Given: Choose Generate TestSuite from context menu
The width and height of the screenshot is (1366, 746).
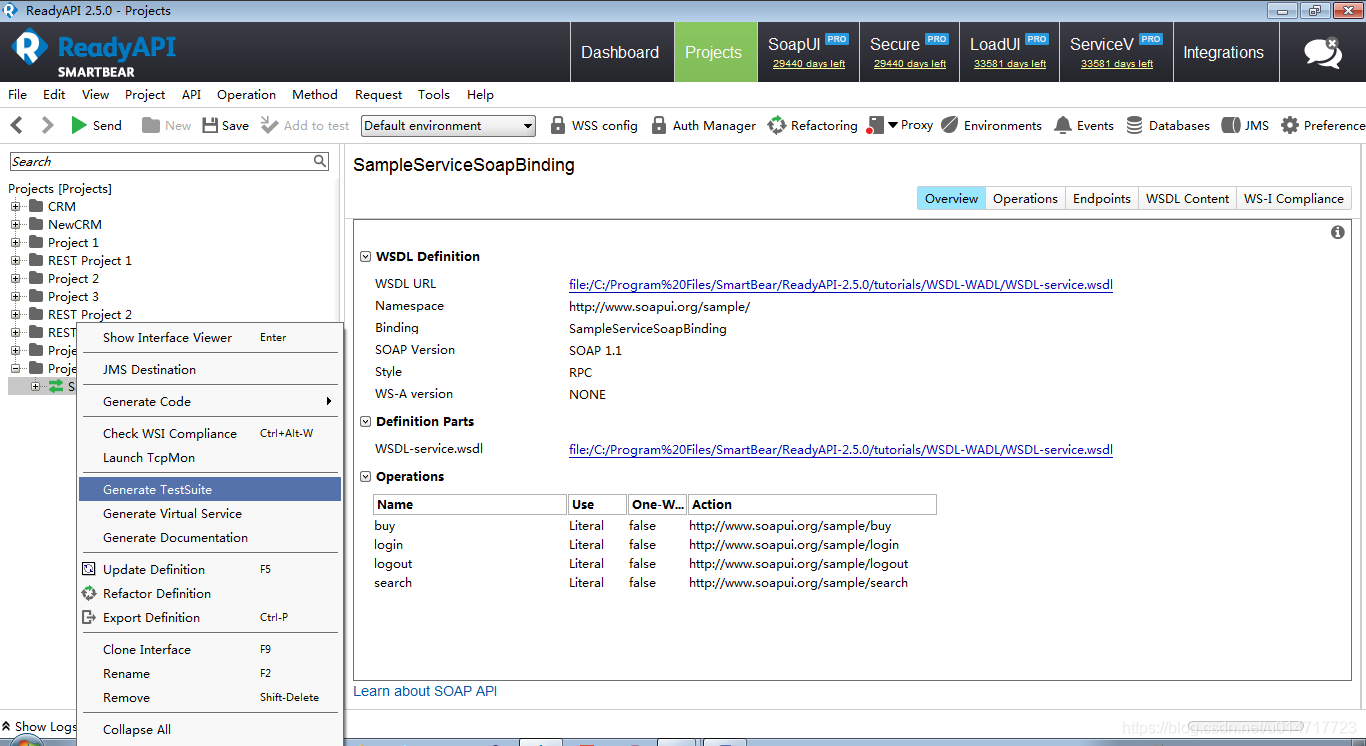Looking at the screenshot, I should tap(210, 489).
